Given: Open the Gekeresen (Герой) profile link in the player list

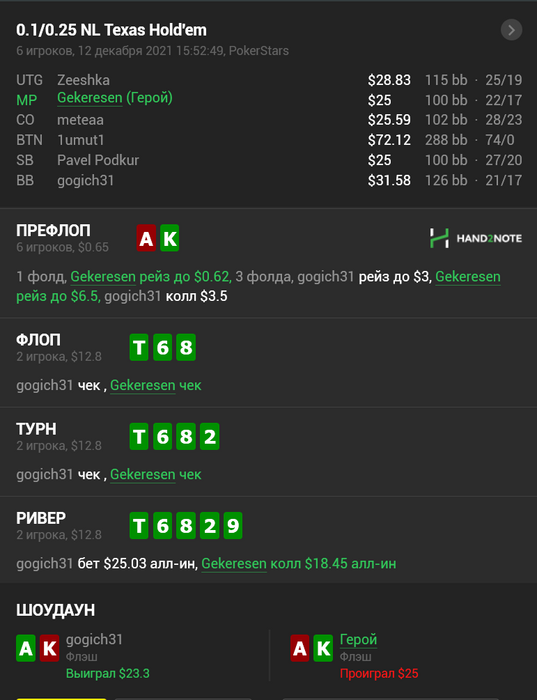Looking at the screenshot, I should coord(115,98).
